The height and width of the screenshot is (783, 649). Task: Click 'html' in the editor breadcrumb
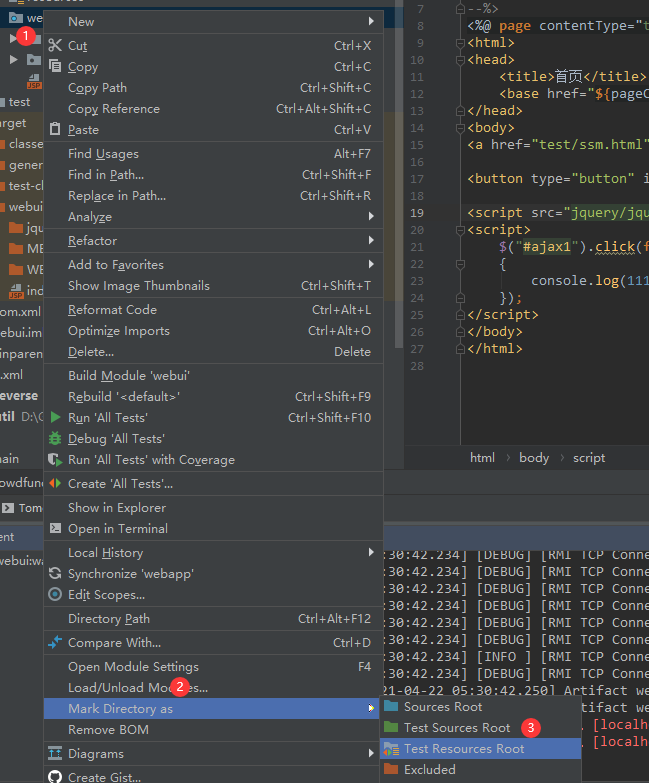click(482, 457)
